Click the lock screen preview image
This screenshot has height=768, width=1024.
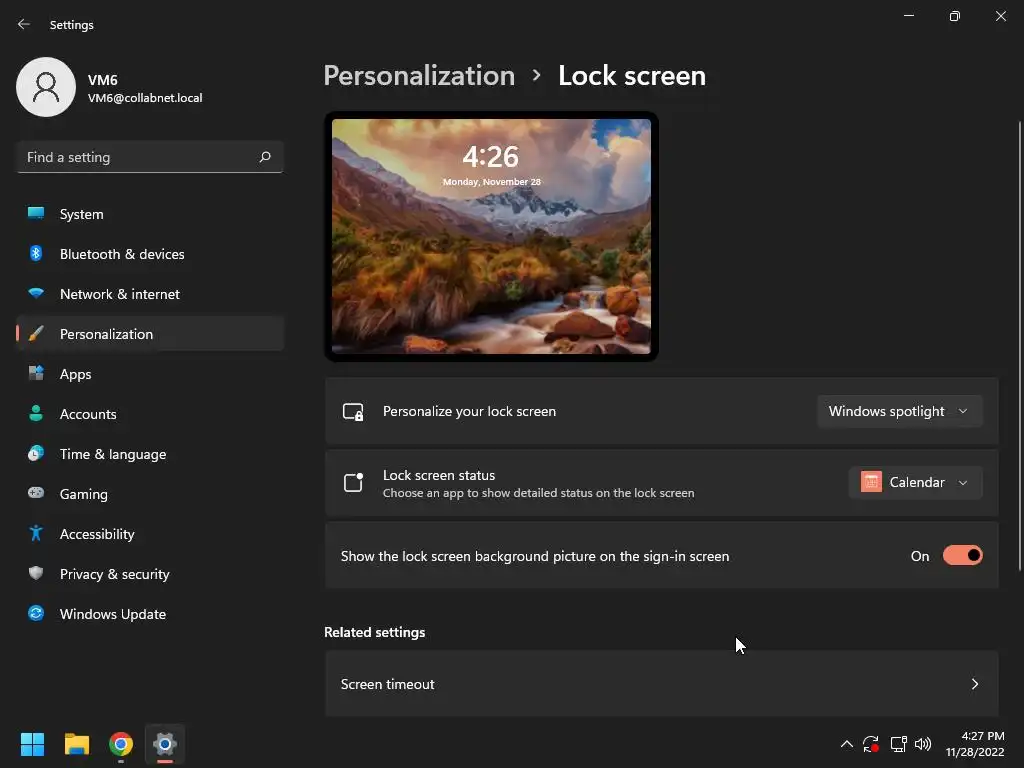pyautogui.click(x=491, y=236)
